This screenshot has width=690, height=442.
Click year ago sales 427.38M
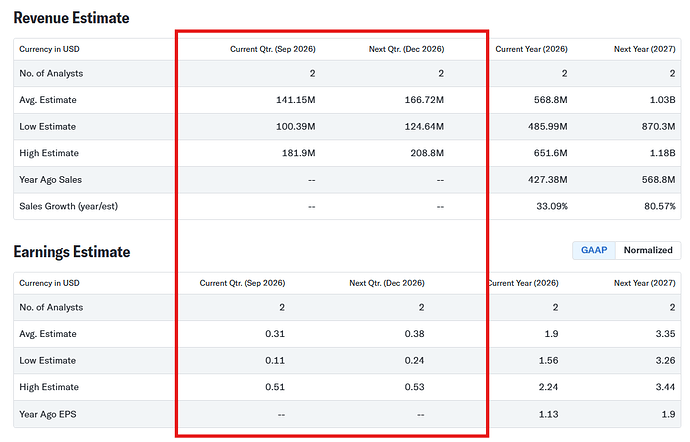[547, 180]
